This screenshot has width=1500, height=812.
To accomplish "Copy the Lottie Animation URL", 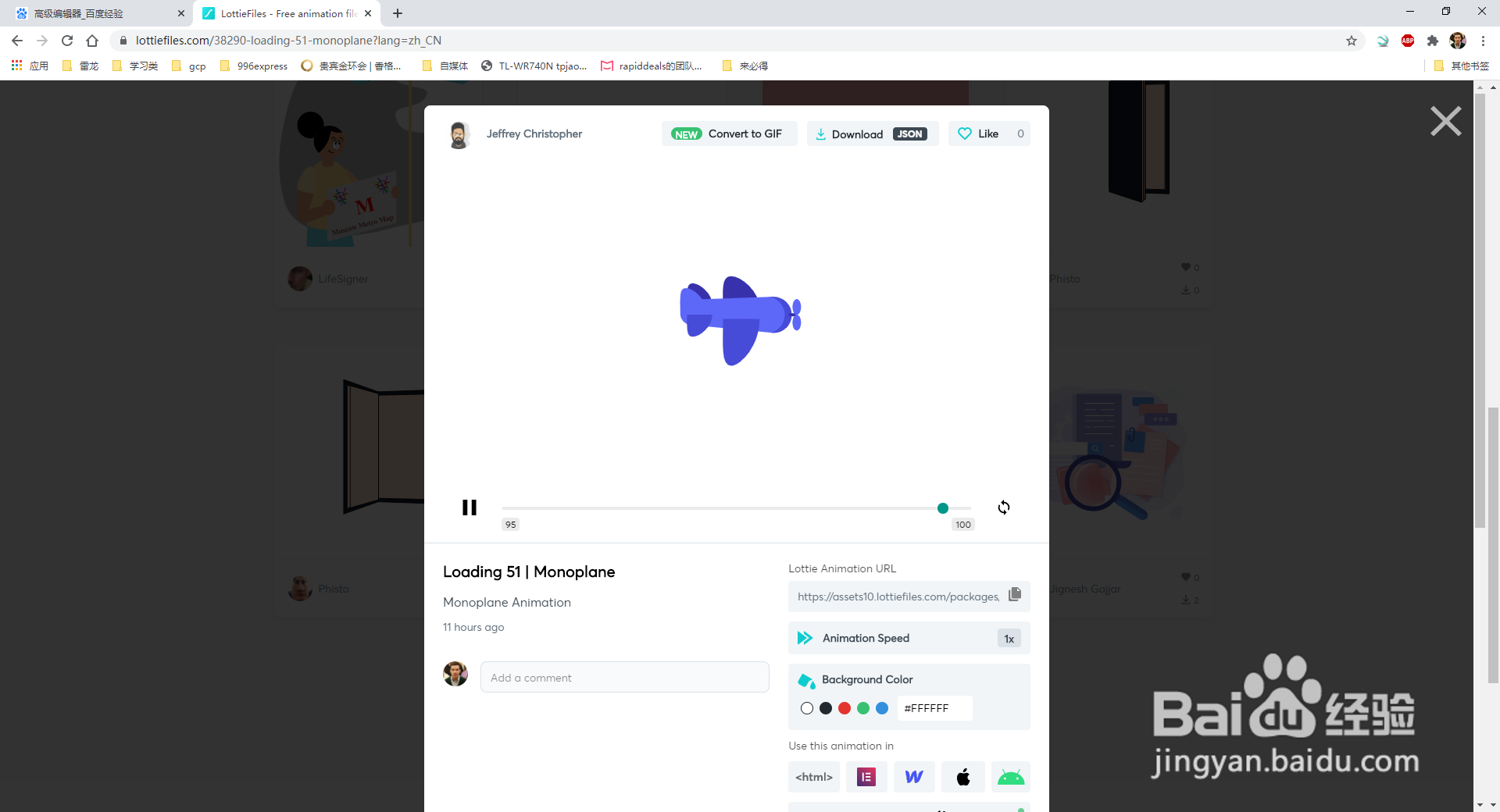I will (x=1015, y=595).
